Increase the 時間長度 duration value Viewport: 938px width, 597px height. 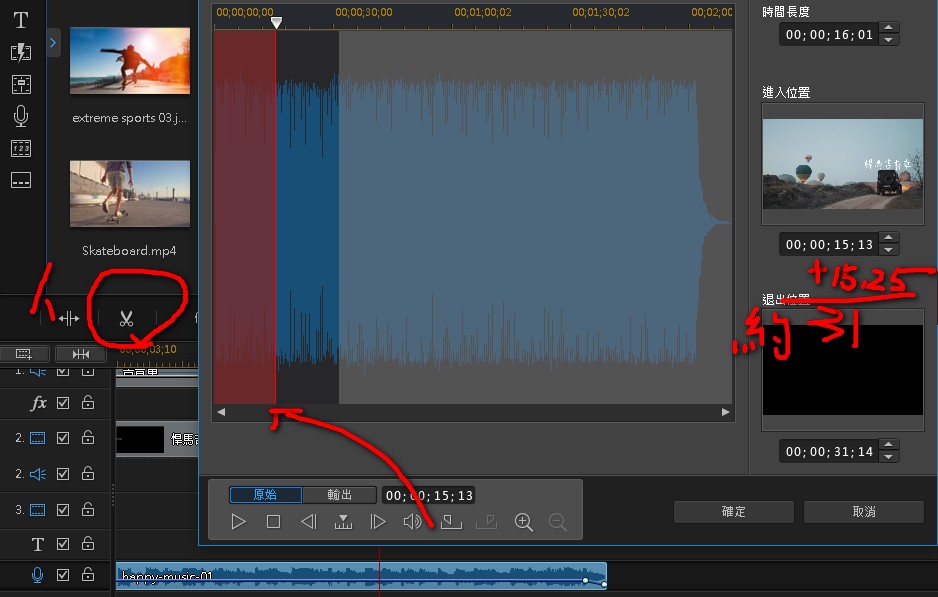[x=889, y=28]
